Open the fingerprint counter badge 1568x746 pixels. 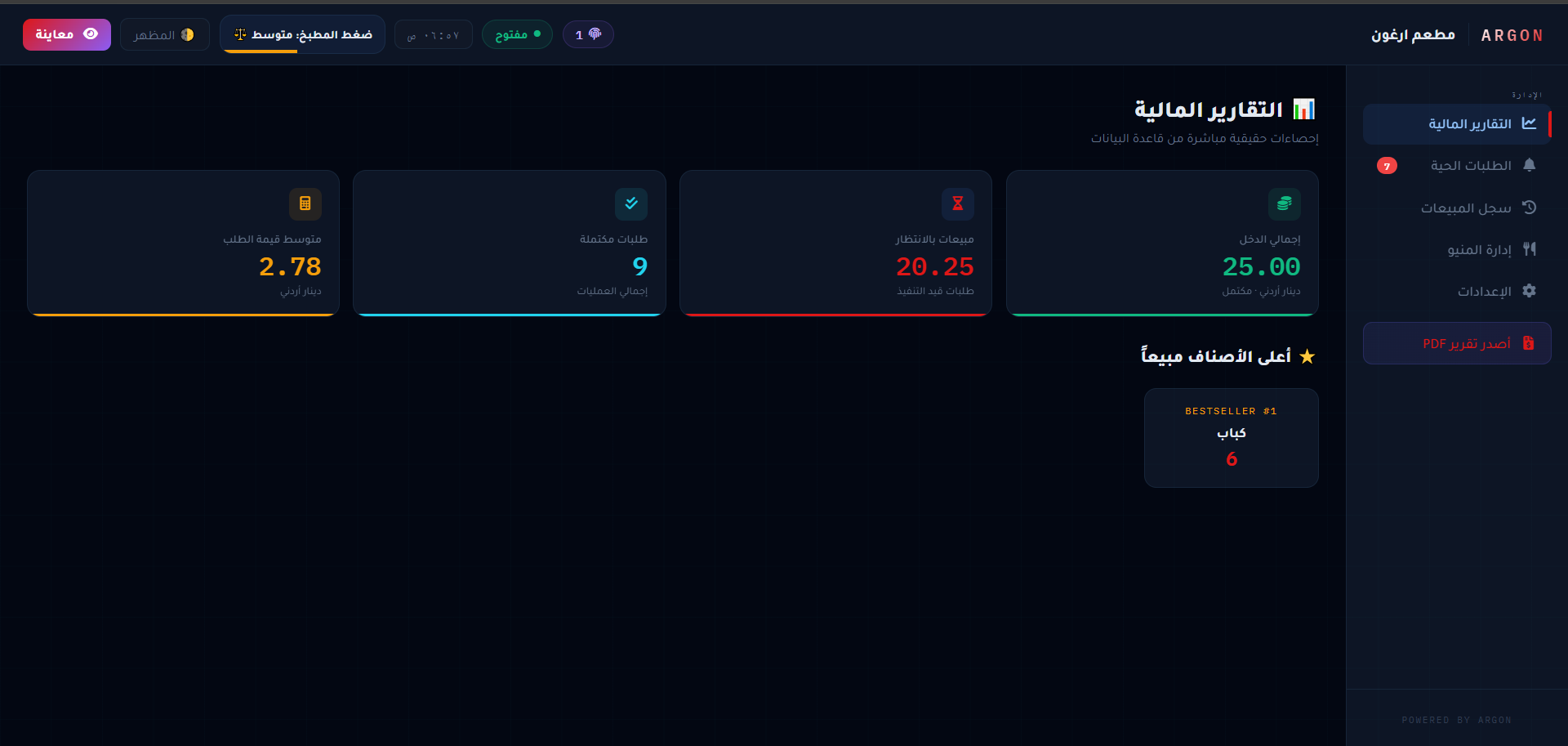588,34
